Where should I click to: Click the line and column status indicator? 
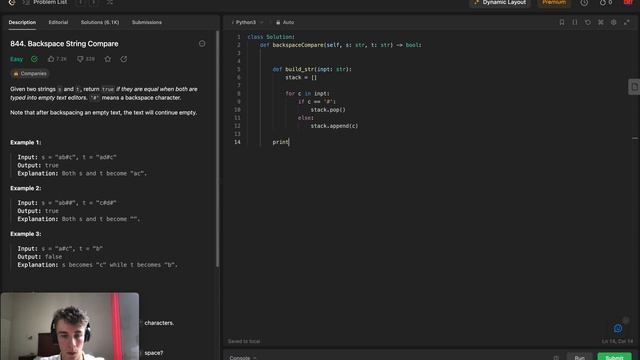[x=617, y=341]
